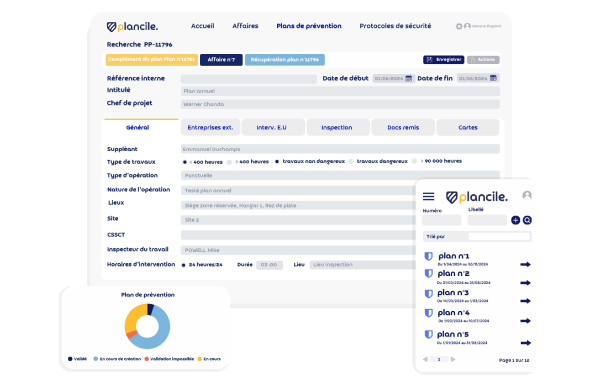This screenshot has height=380, width=600.
Task: Click the Durée time field
Action: click(269, 265)
